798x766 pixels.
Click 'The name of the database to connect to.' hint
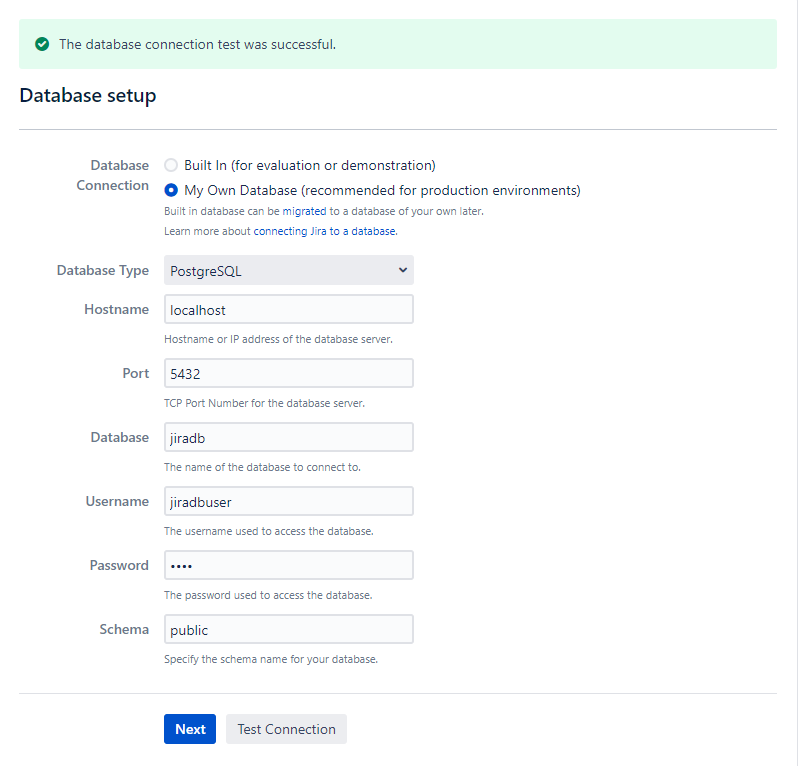pyautogui.click(x=263, y=467)
